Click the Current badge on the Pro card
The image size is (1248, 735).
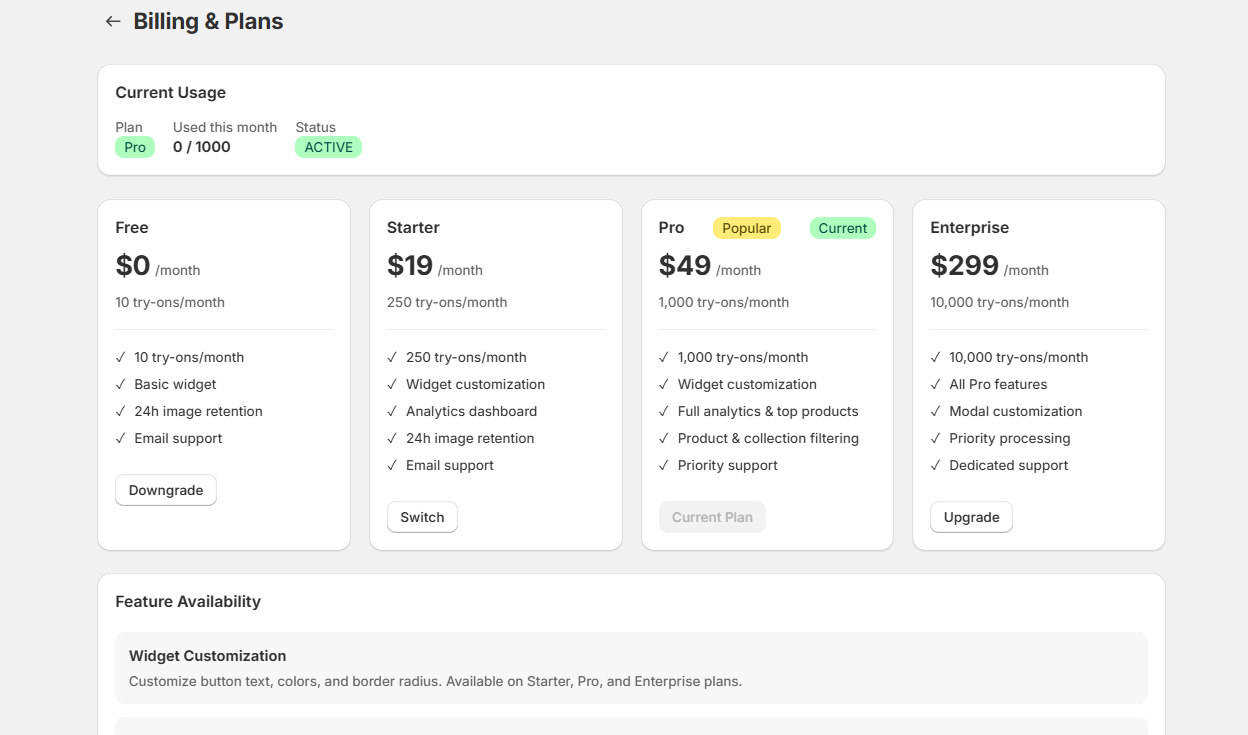point(842,228)
